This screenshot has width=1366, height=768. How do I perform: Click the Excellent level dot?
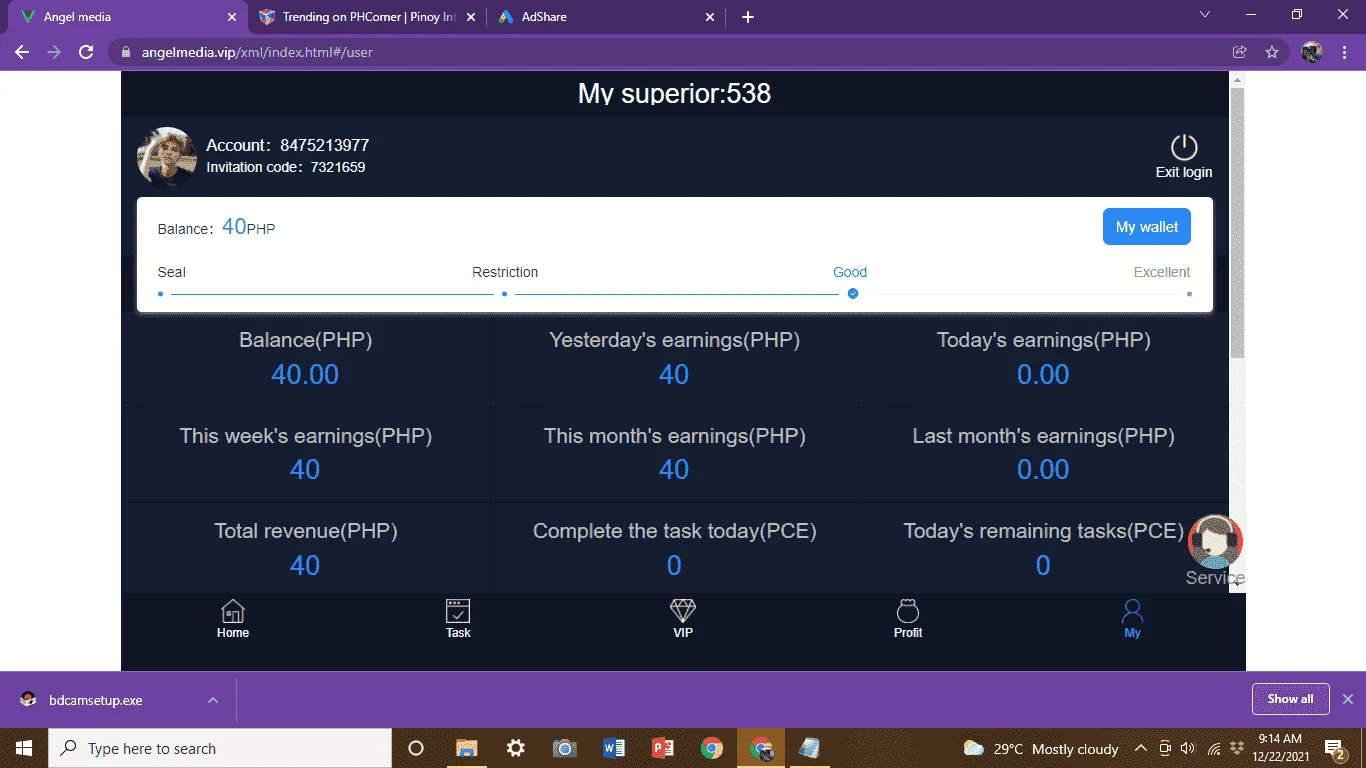1189,294
